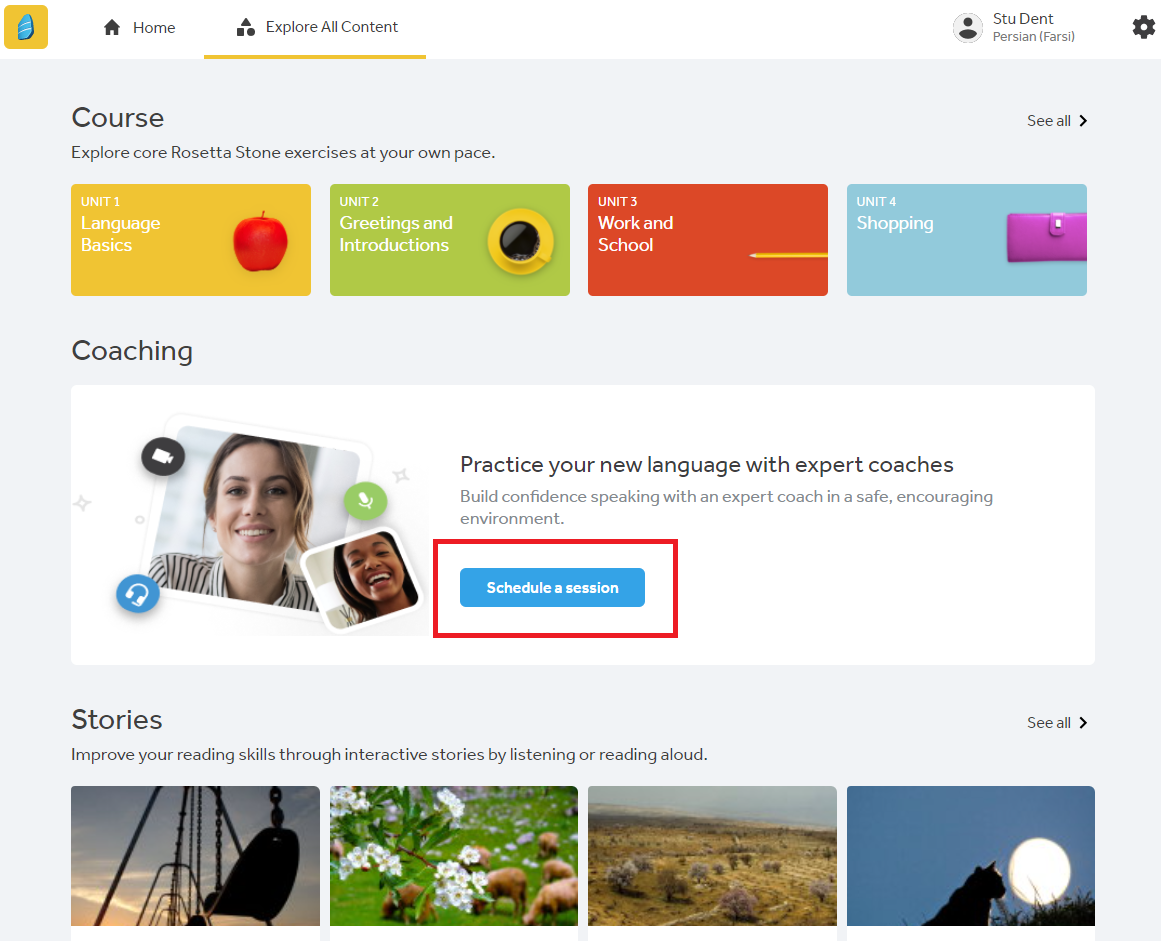
Task: Click the coffee cup on Unit 2
Action: [x=520, y=241]
